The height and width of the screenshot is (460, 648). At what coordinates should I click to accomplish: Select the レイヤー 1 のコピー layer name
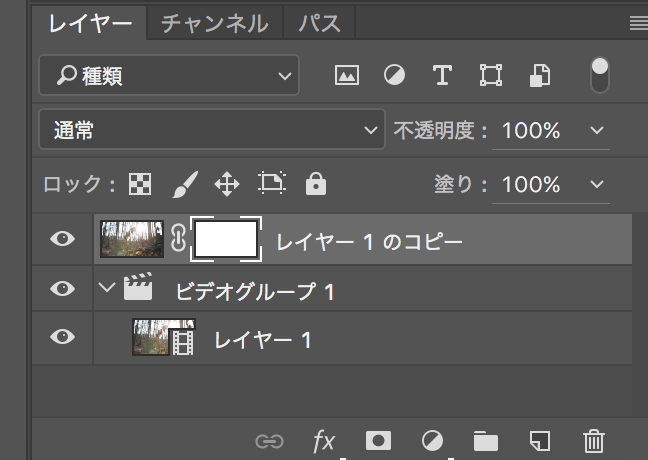369,241
